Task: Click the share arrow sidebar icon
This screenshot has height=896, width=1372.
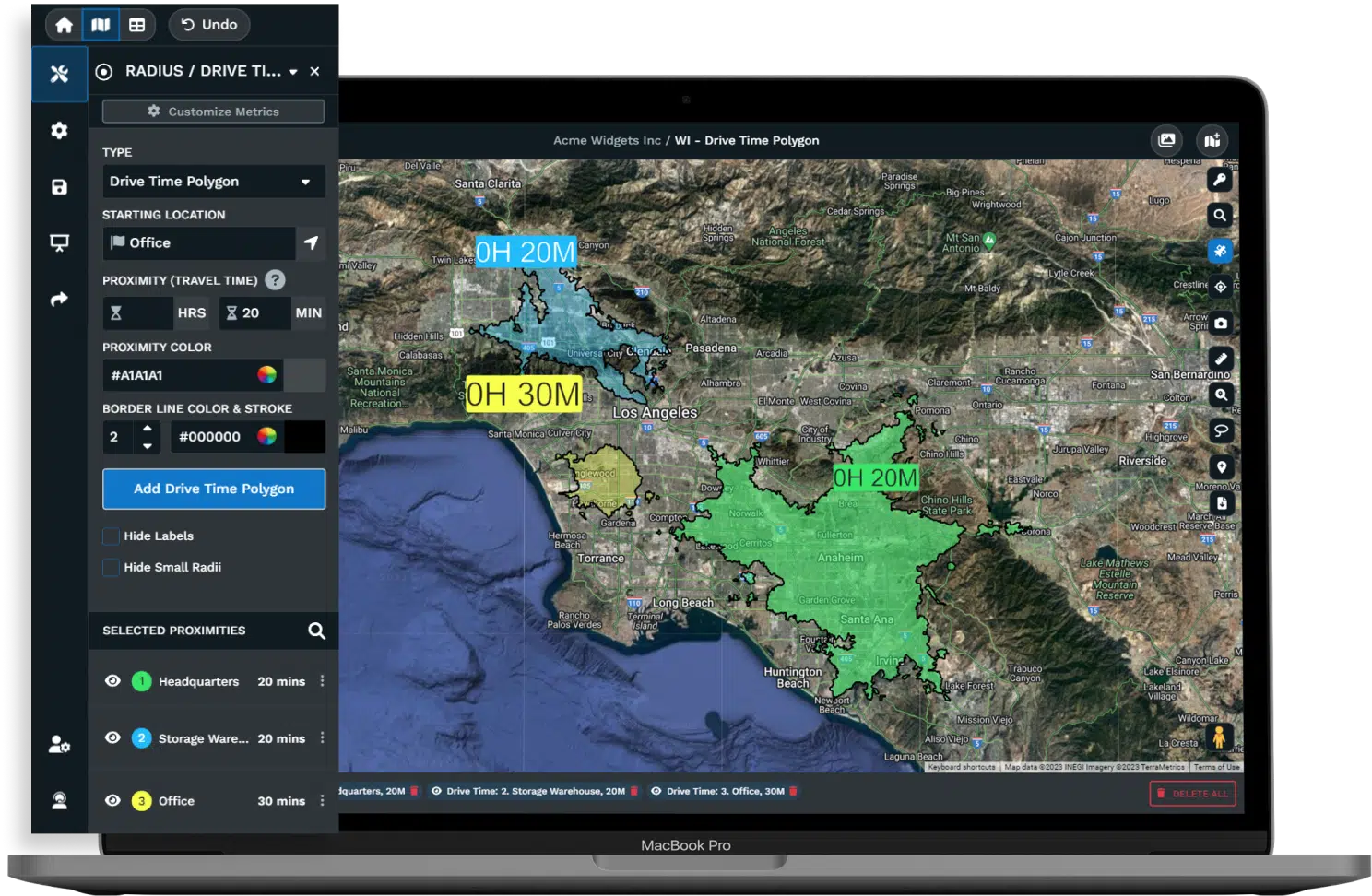Action: [x=59, y=300]
